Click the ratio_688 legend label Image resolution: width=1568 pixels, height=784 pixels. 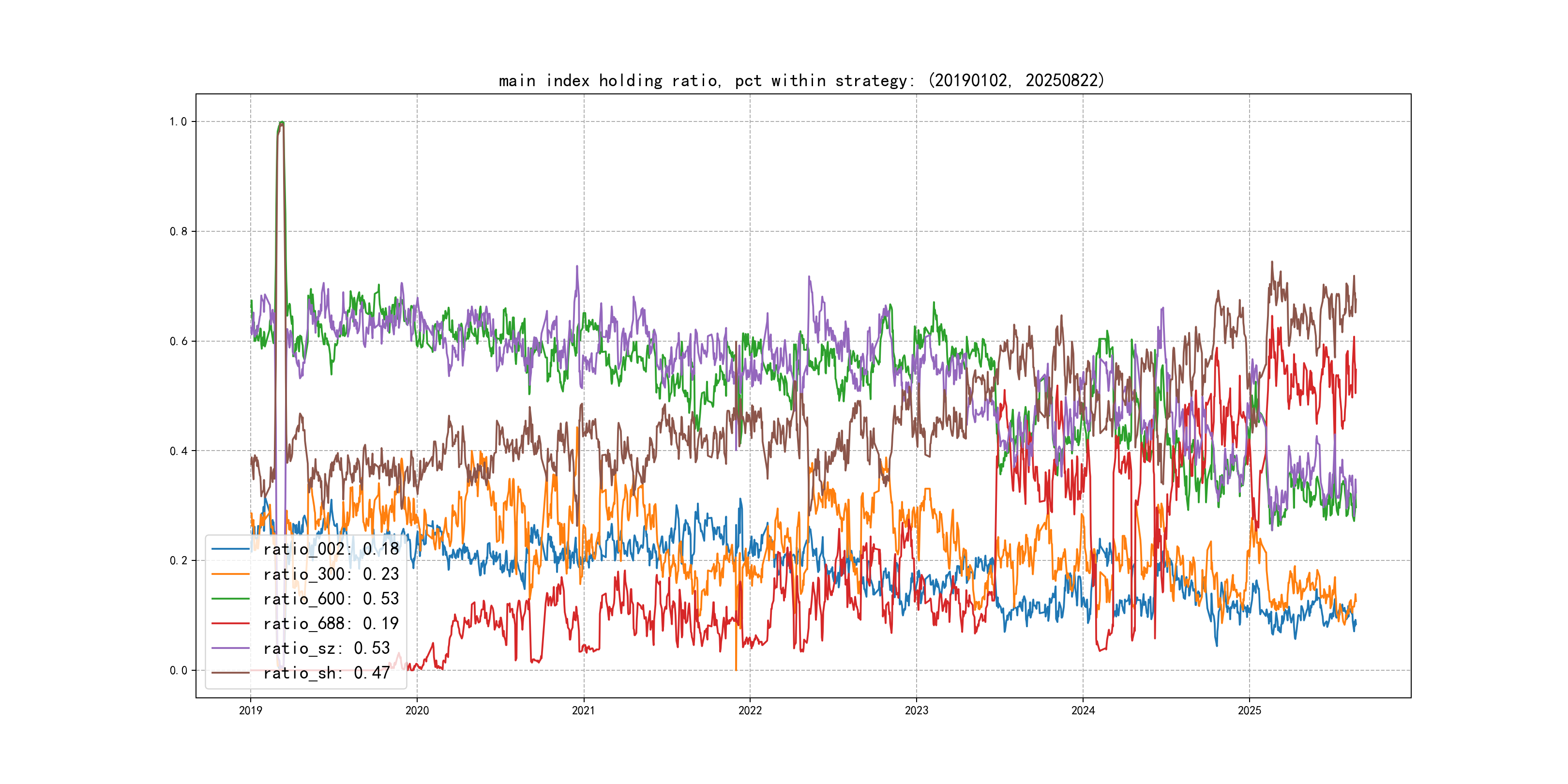(331, 623)
